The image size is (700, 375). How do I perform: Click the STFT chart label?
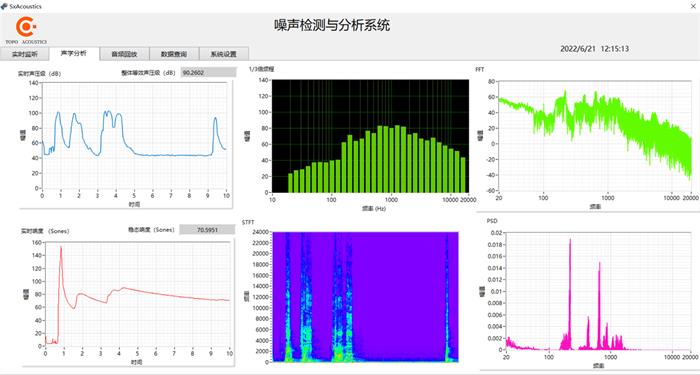(248, 222)
